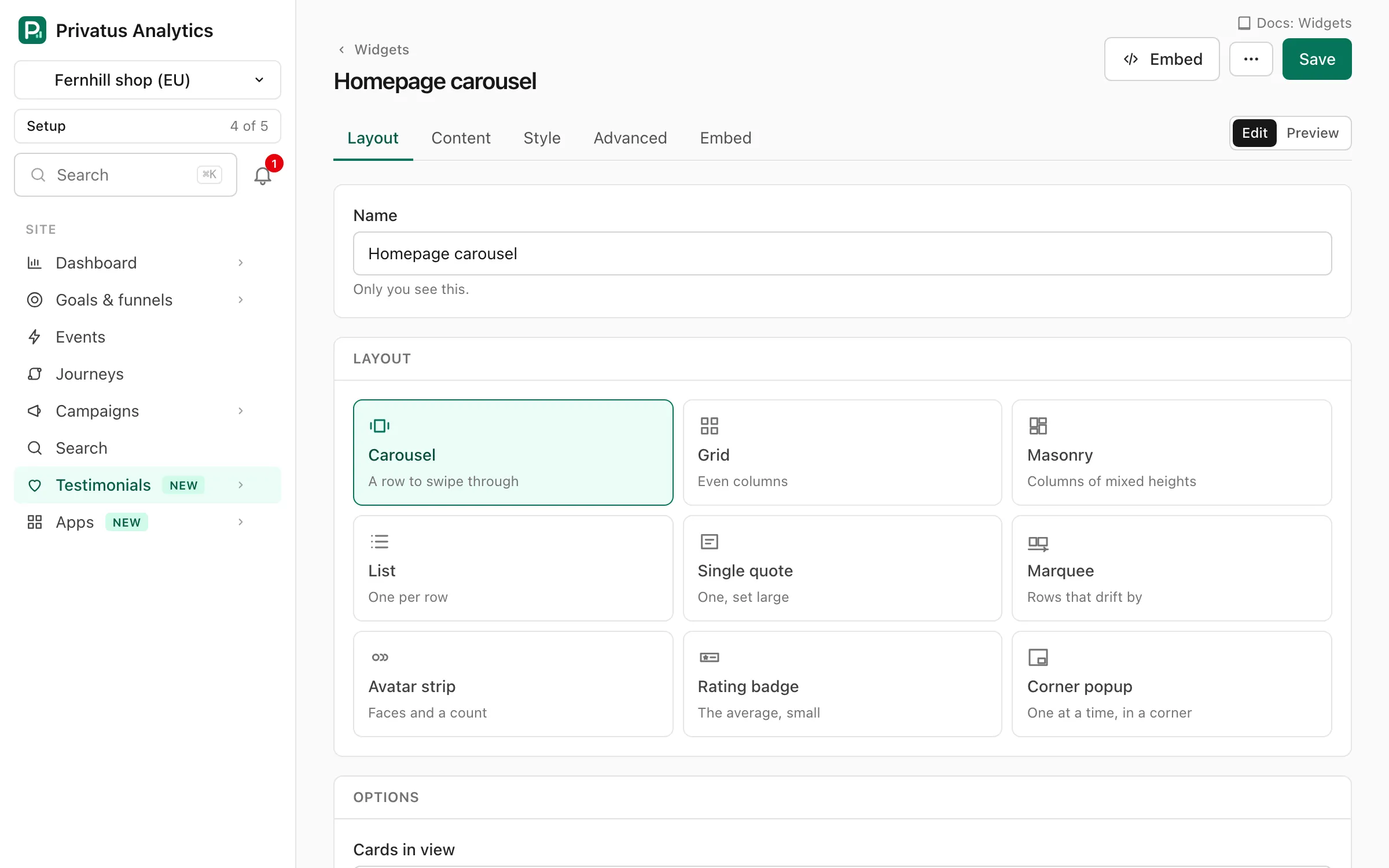Expand the Dashboard submenu chevron
Viewport: 1389px width, 868px height.
241,263
